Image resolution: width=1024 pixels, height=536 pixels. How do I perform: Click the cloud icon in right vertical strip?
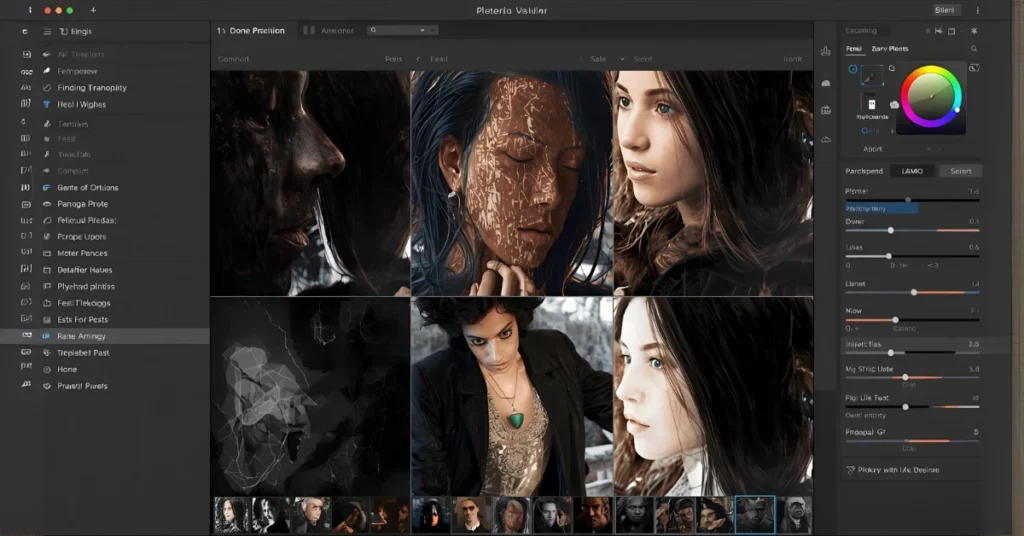[x=825, y=140]
